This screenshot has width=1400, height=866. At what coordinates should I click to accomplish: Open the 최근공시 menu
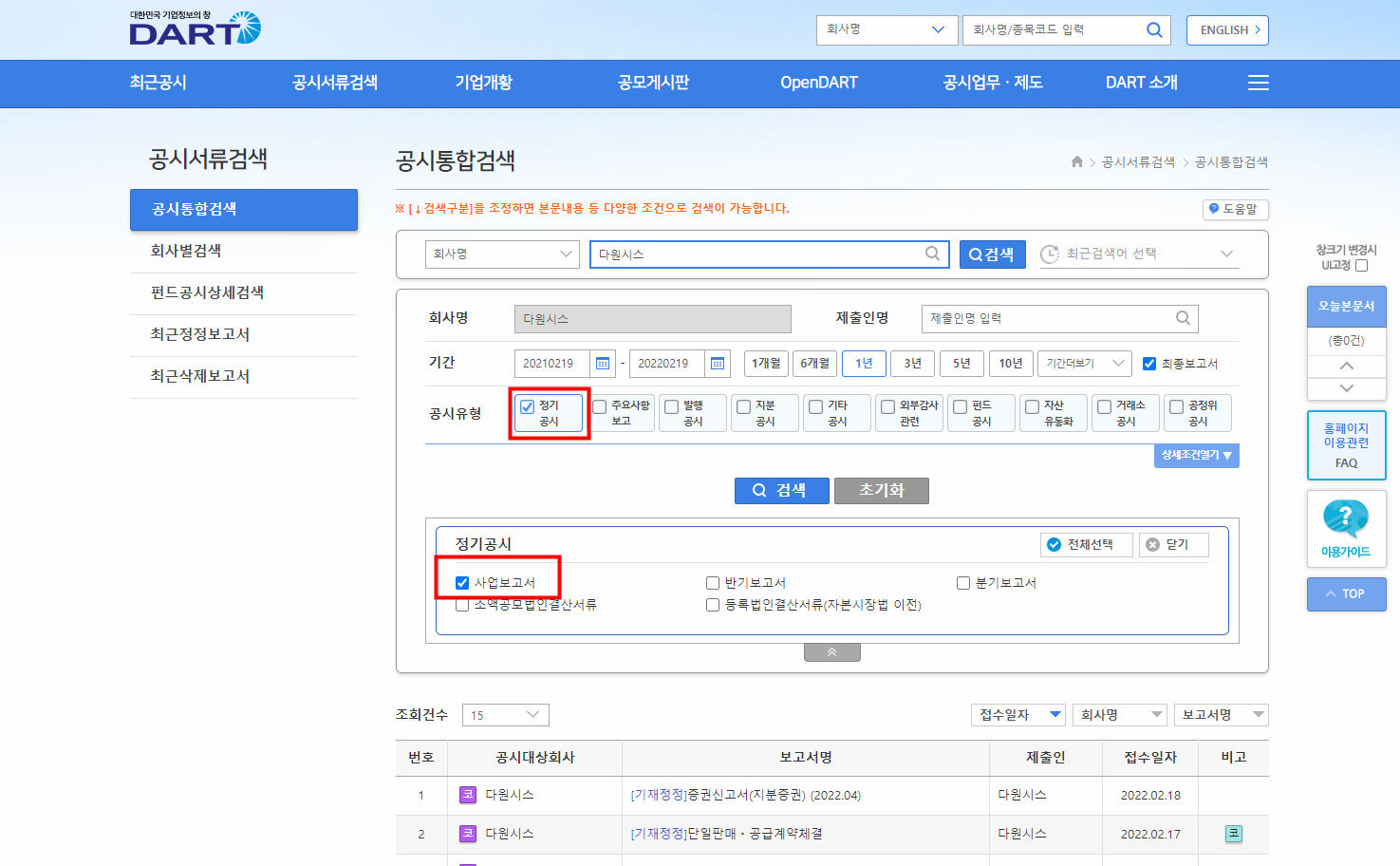(159, 83)
